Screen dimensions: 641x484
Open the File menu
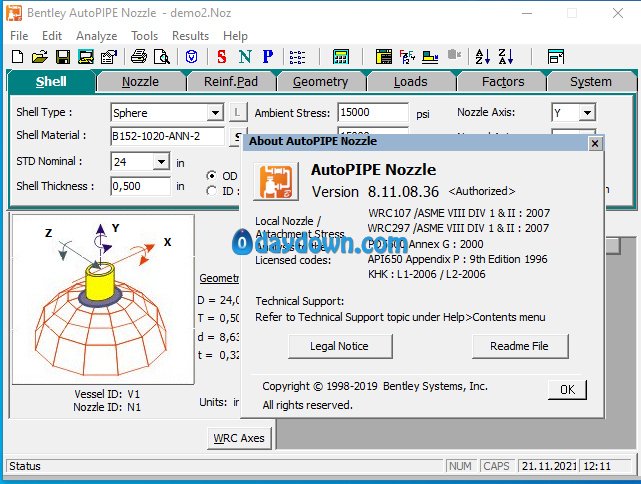pos(19,36)
